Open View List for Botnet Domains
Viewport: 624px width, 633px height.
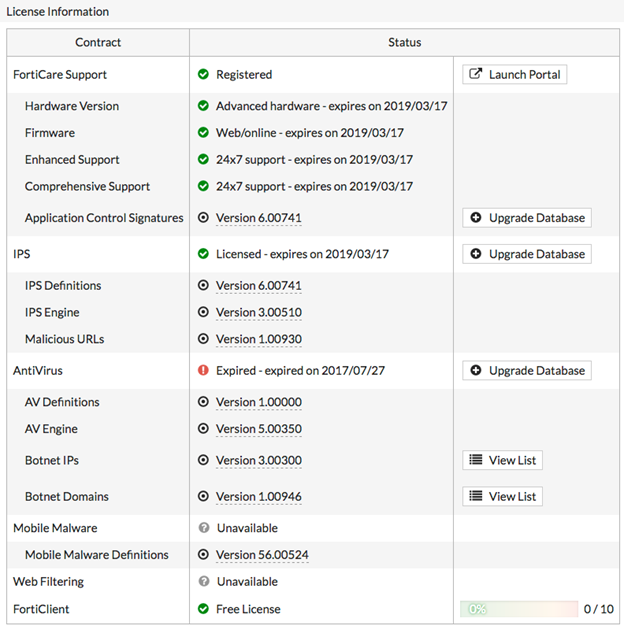click(502, 497)
